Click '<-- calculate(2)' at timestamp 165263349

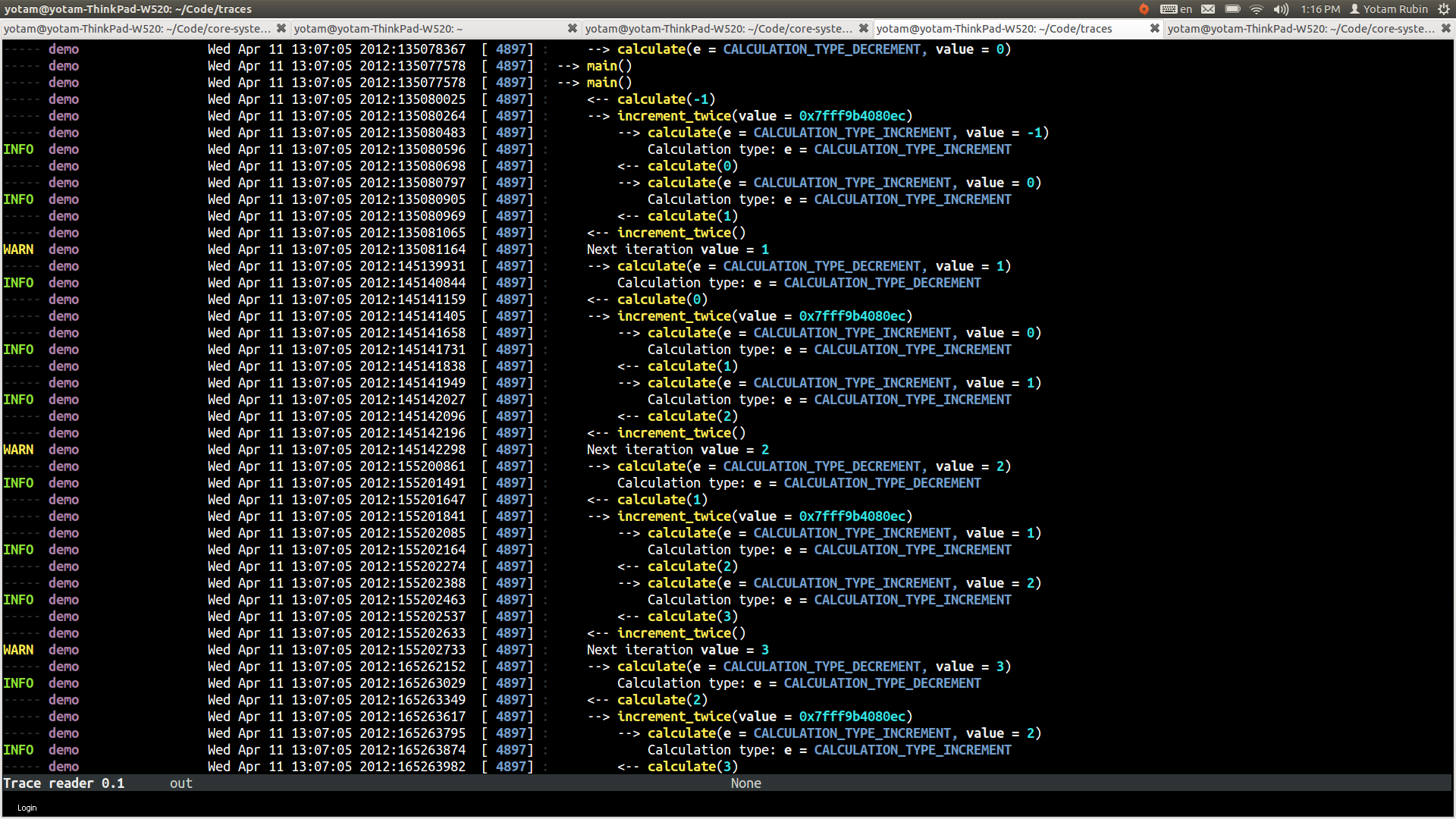click(x=648, y=700)
